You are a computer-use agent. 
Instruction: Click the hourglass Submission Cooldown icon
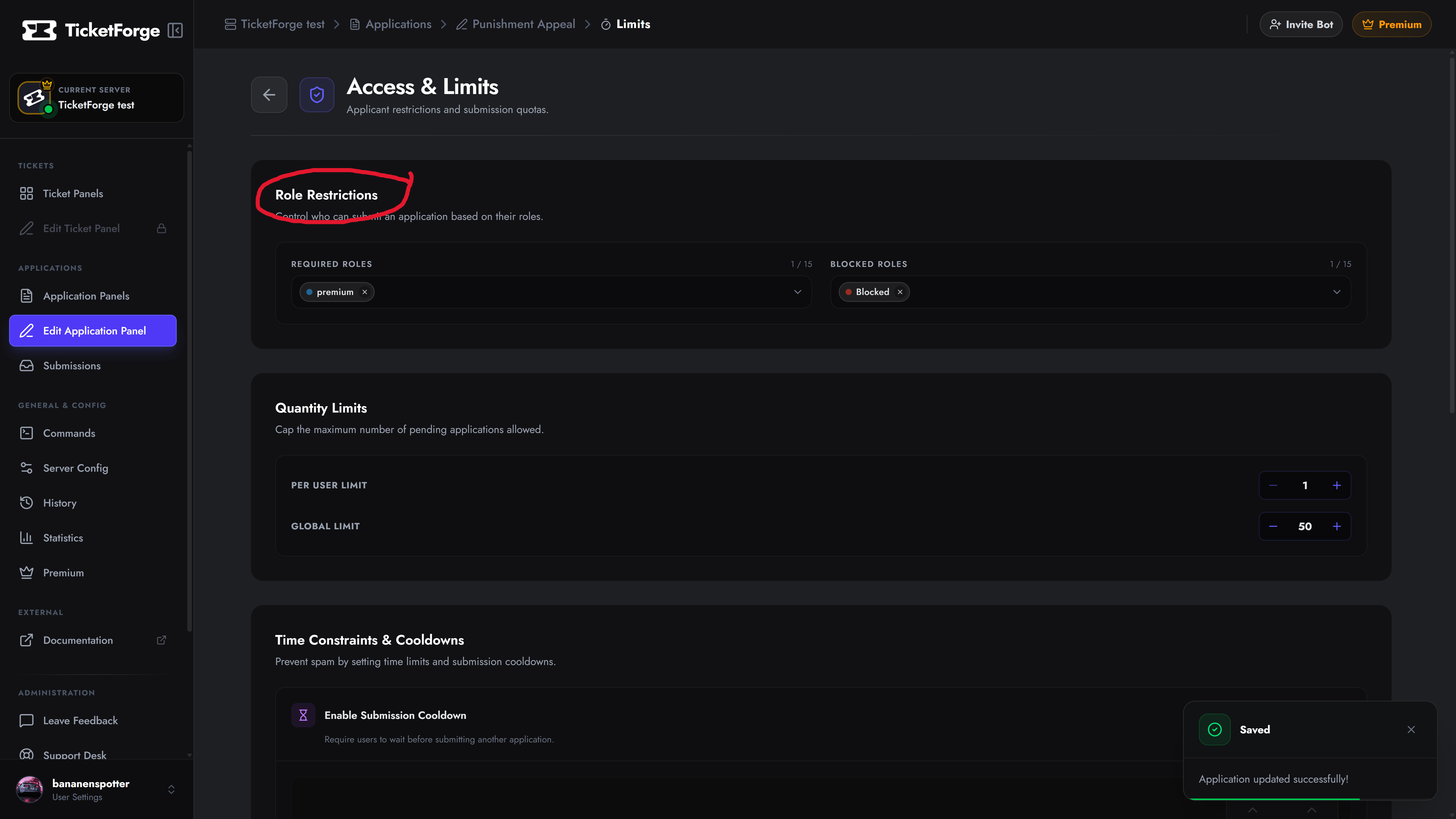click(x=303, y=715)
